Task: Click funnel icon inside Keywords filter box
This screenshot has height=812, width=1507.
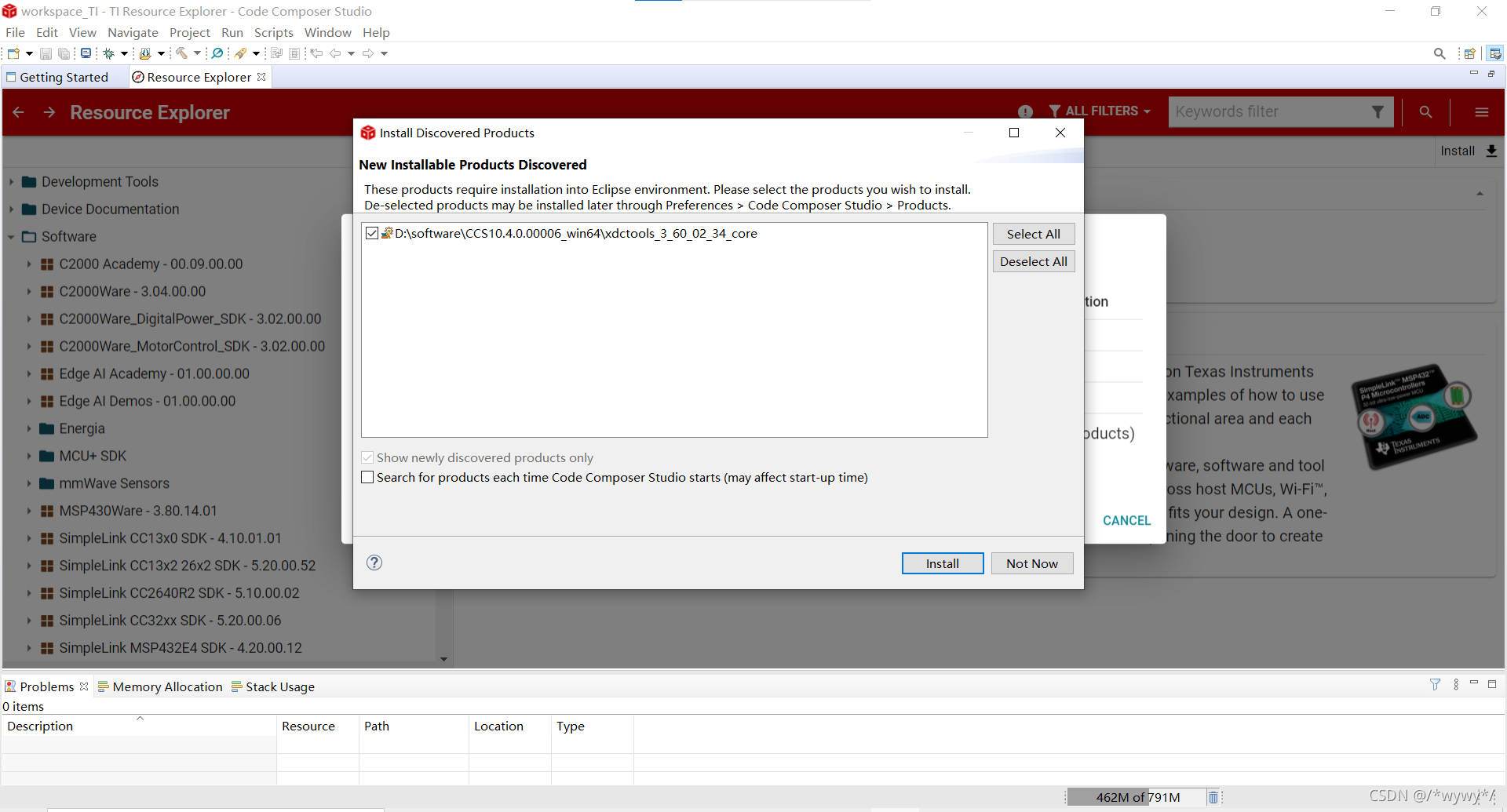Action: pos(1377,111)
